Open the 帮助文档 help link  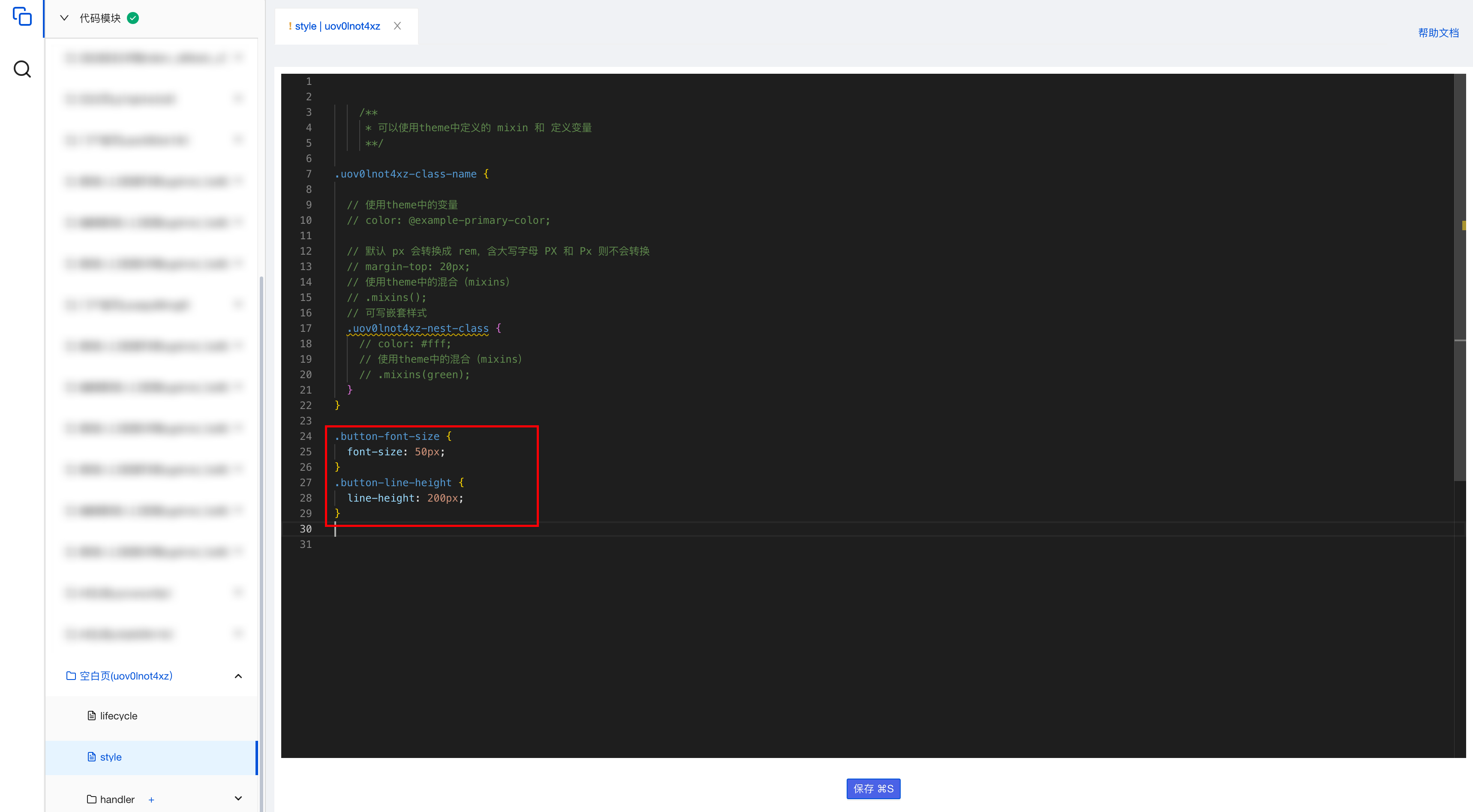[x=1438, y=33]
